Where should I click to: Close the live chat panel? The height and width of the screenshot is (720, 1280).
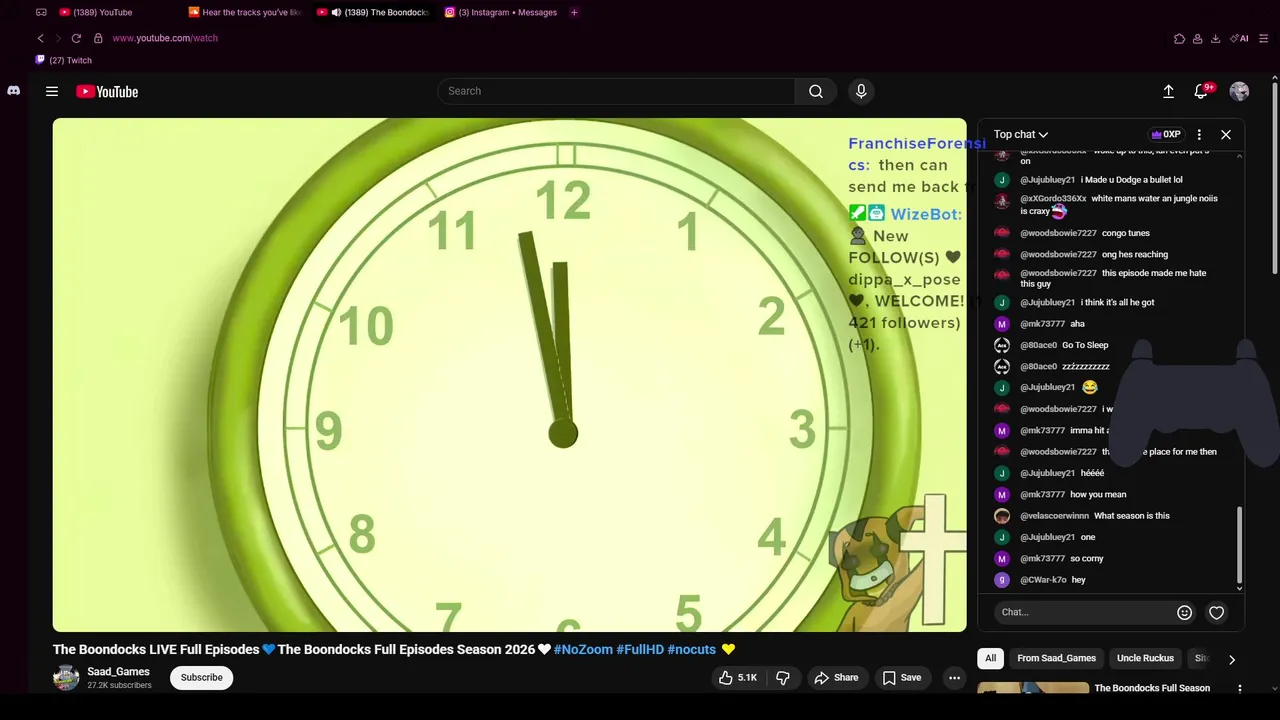[x=1226, y=134]
